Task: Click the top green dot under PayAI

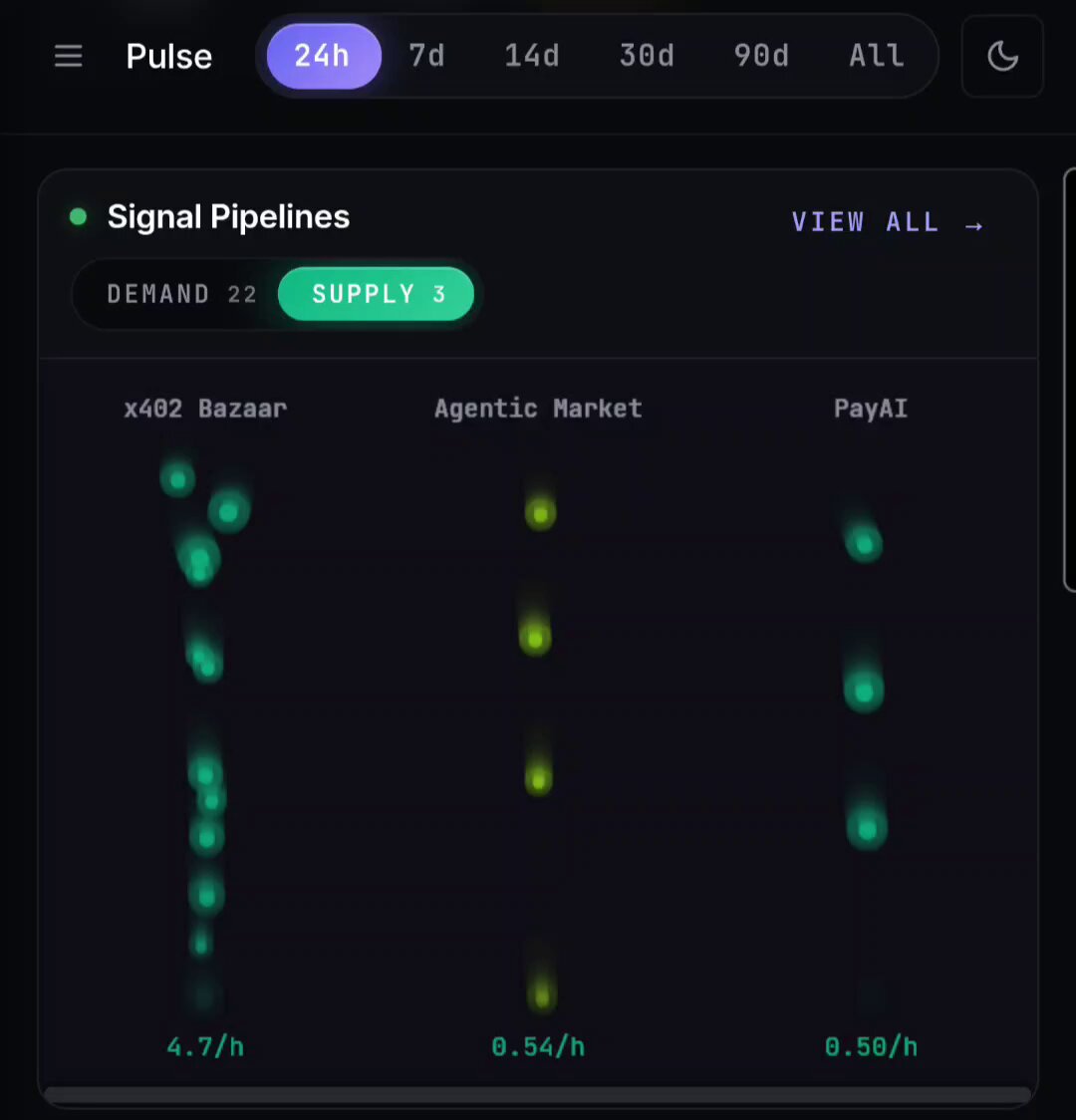Action: point(865,544)
